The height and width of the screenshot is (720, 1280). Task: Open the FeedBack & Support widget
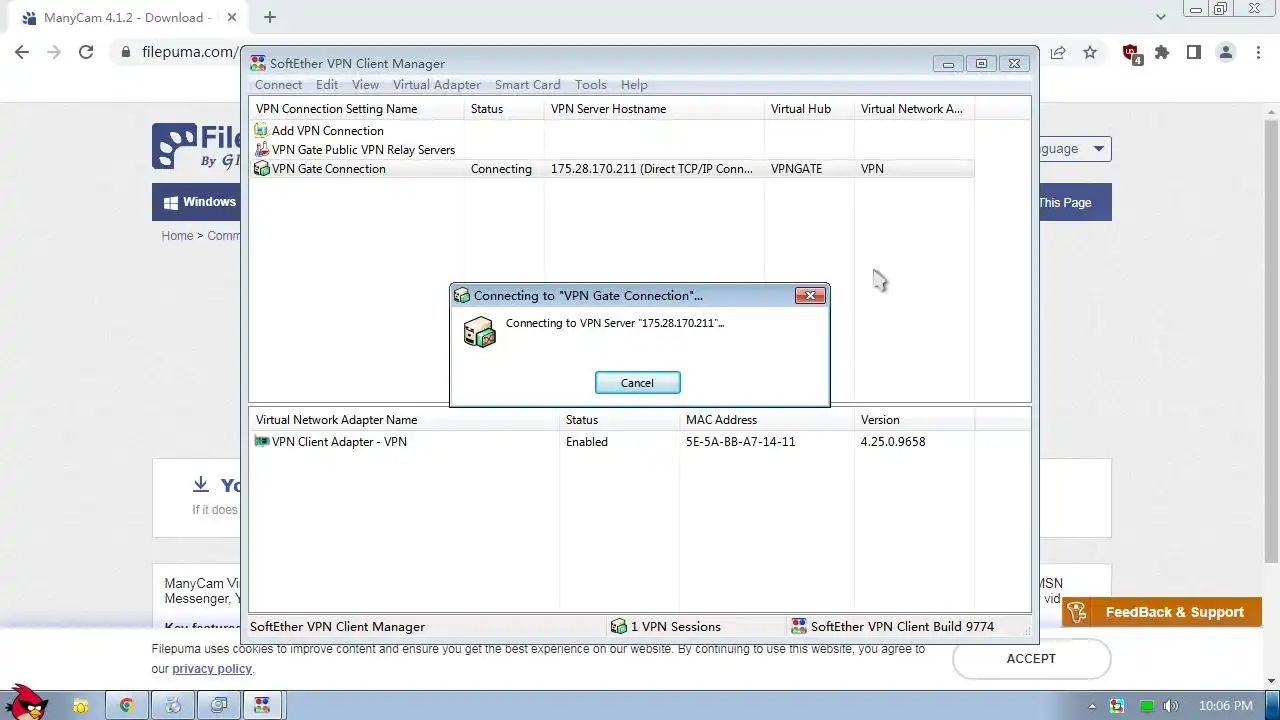[x=1162, y=612]
